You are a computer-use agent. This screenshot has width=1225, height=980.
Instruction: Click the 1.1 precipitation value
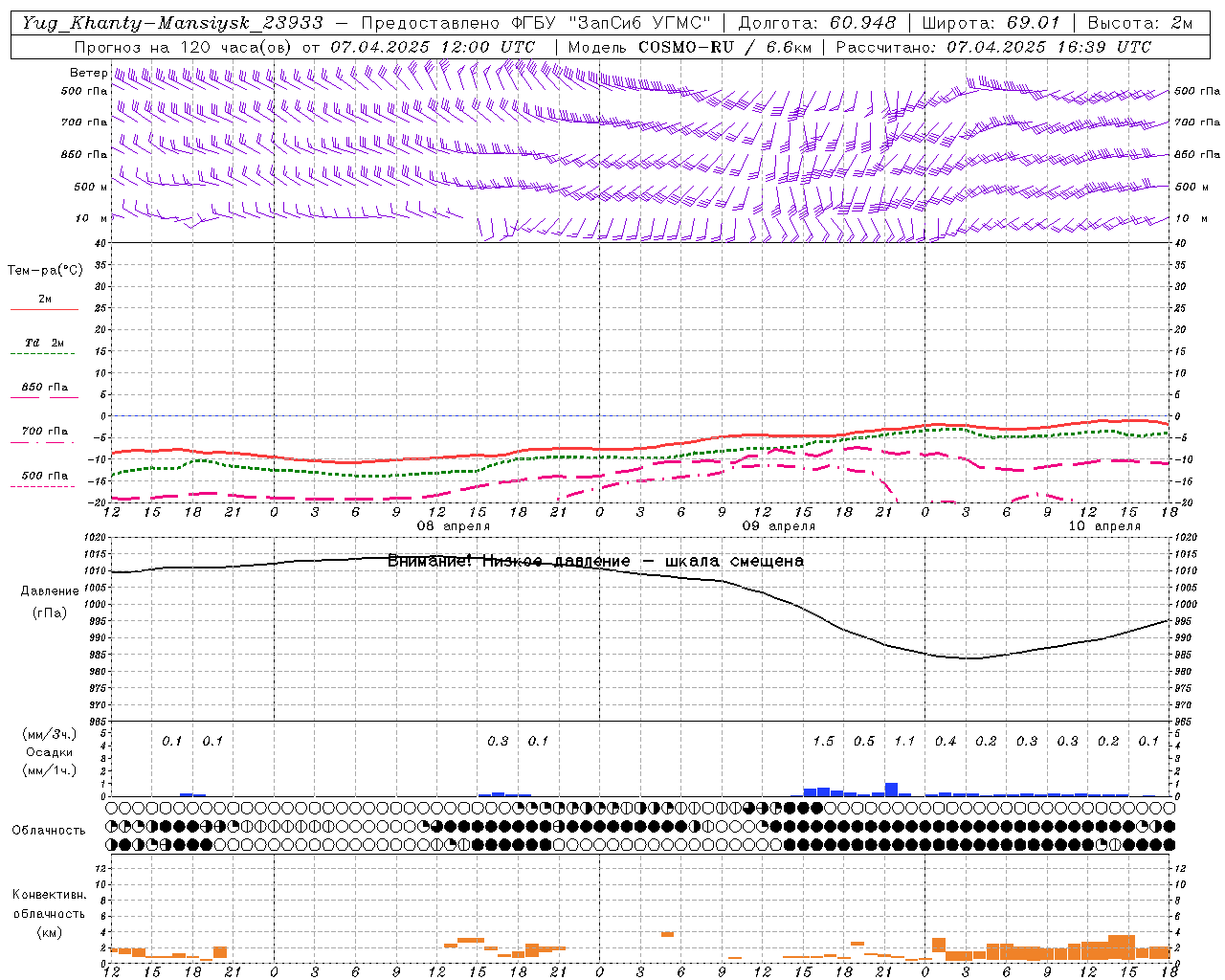904,741
